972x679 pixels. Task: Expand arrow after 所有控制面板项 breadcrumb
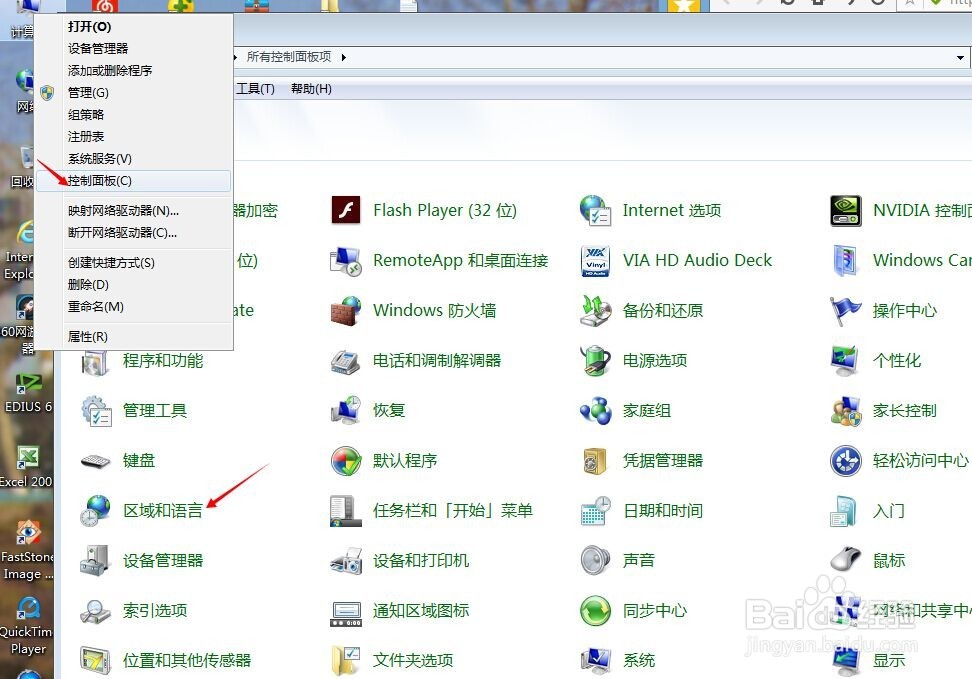(343, 57)
